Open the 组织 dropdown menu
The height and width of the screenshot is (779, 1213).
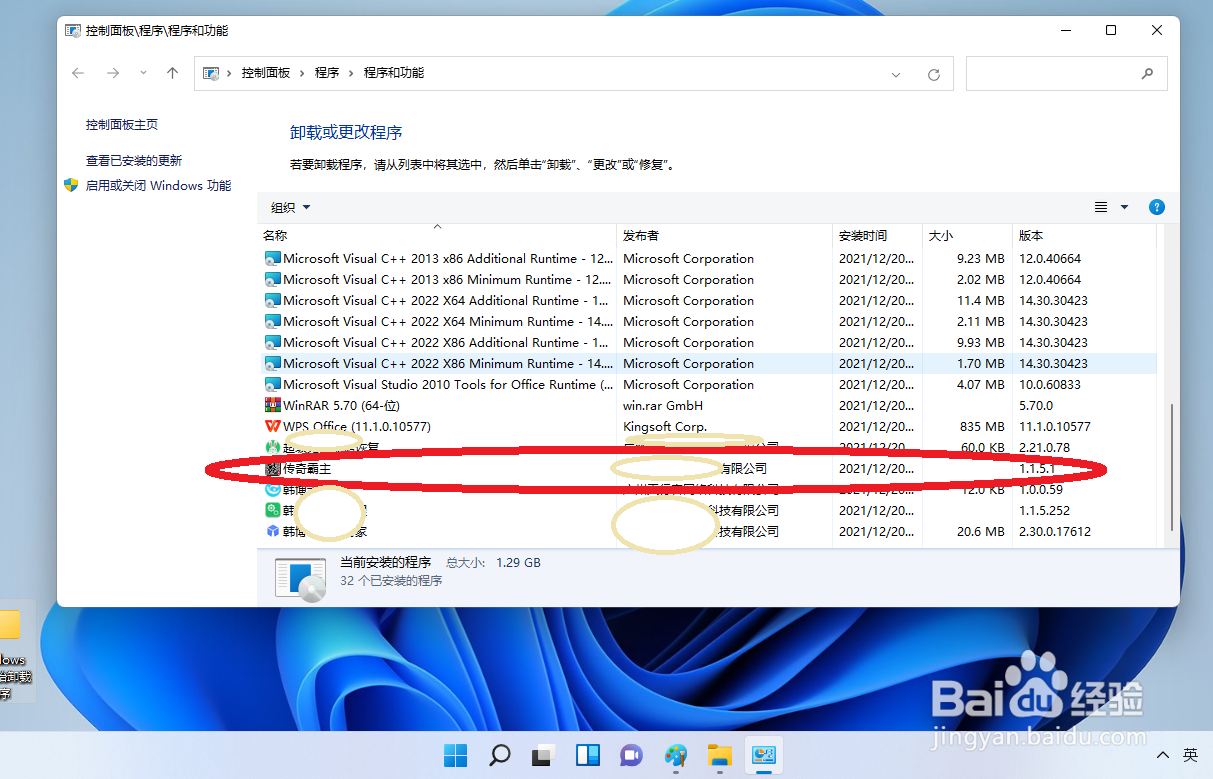click(x=291, y=208)
